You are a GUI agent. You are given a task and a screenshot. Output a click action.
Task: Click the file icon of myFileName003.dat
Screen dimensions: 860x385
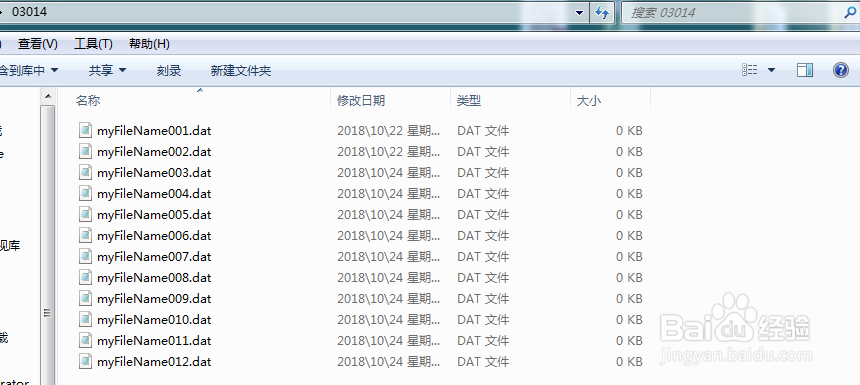[85, 173]
